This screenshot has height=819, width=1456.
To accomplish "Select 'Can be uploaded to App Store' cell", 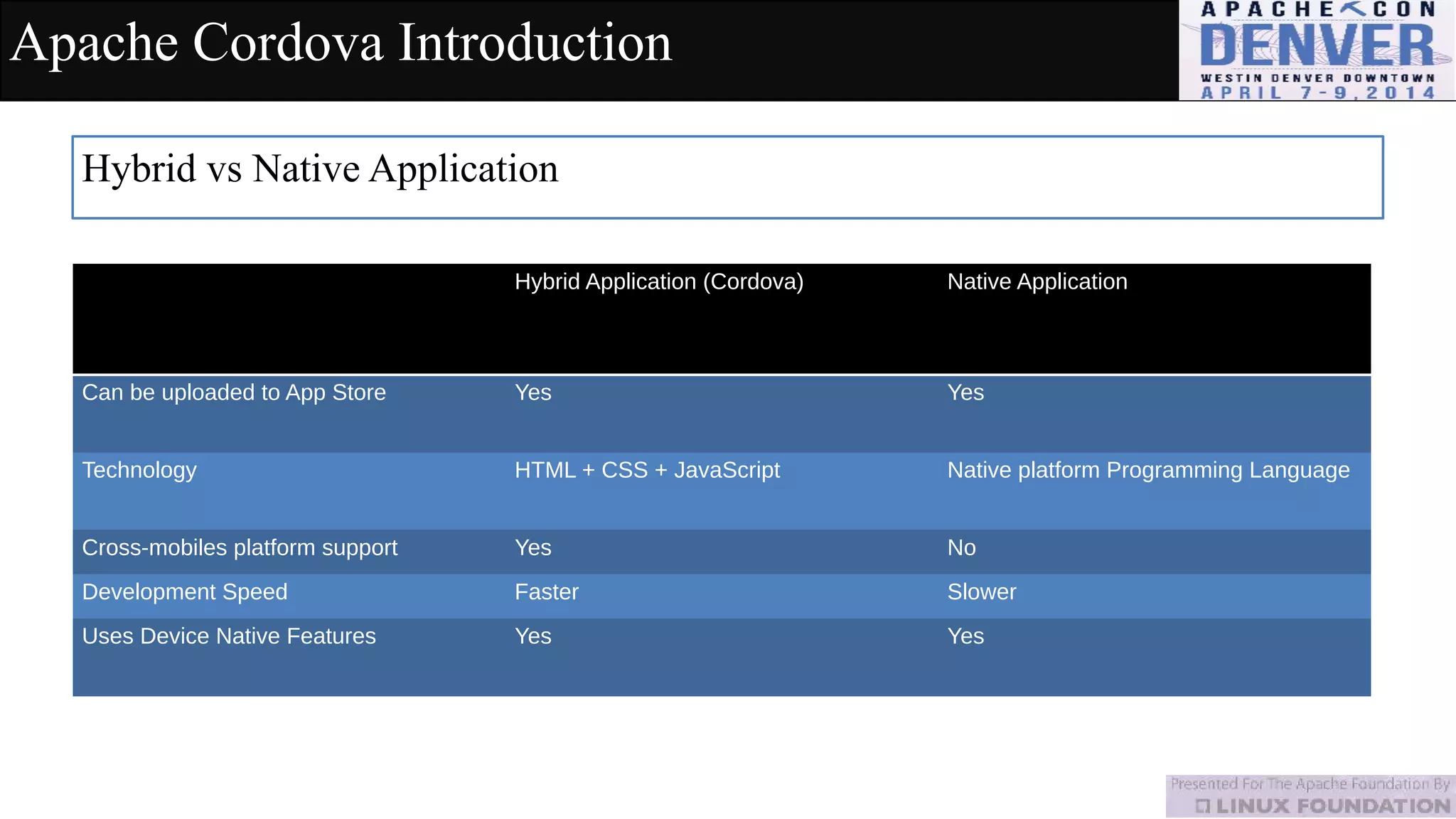I will [234, 393].
